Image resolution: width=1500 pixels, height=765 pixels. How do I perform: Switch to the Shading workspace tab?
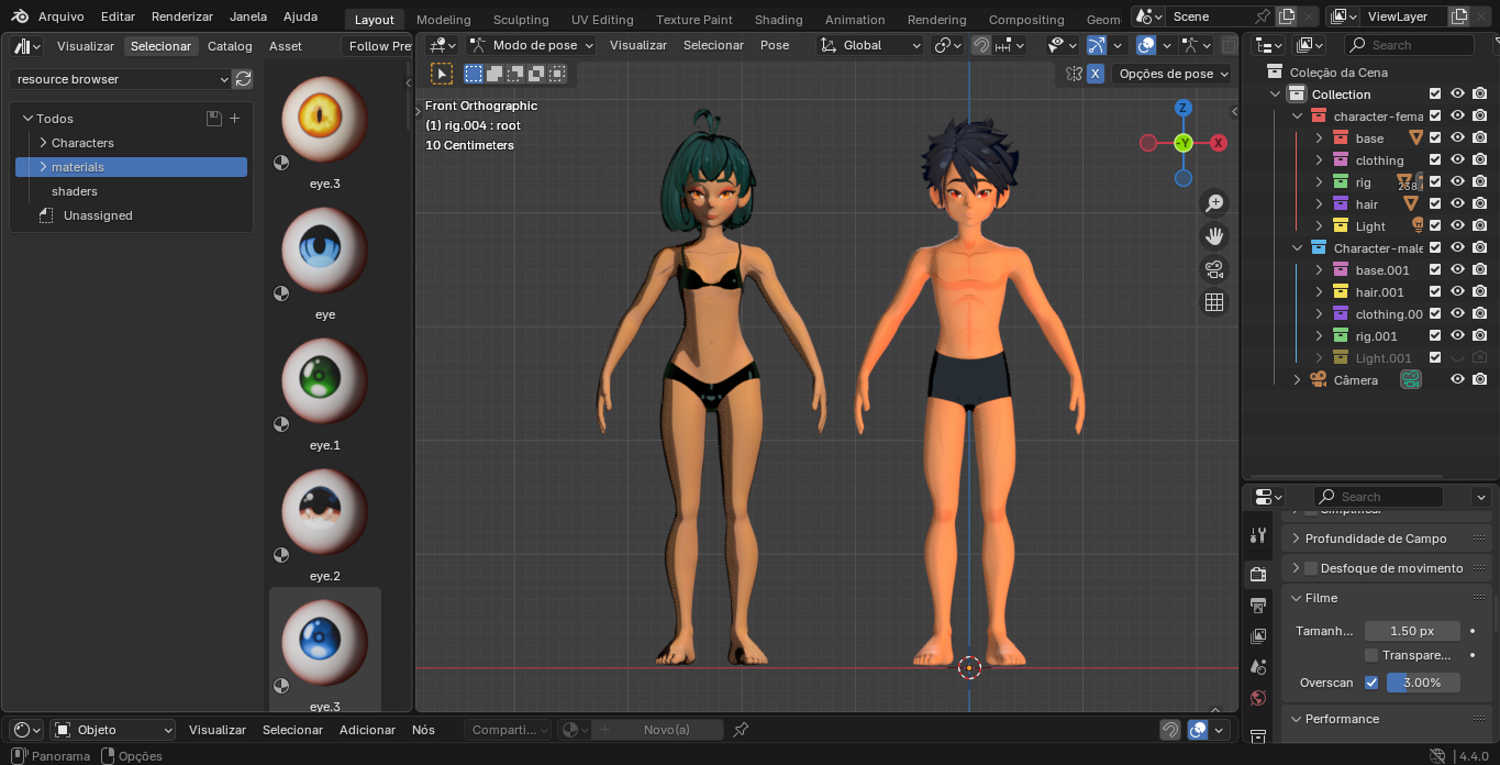coord(778,19)
